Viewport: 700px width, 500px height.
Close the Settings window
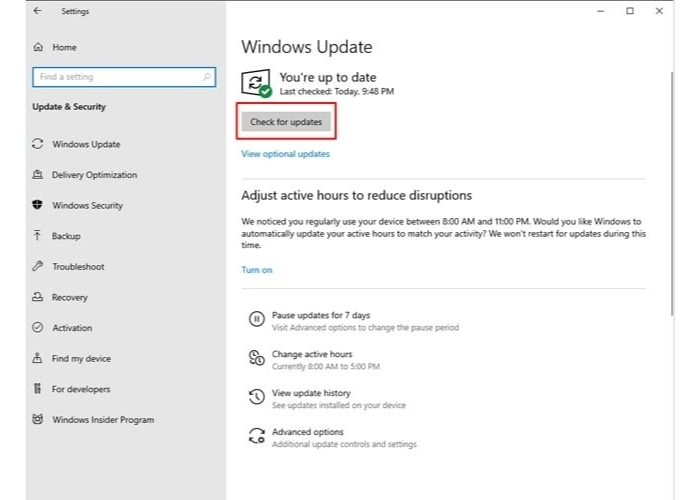tap(659, 11)
